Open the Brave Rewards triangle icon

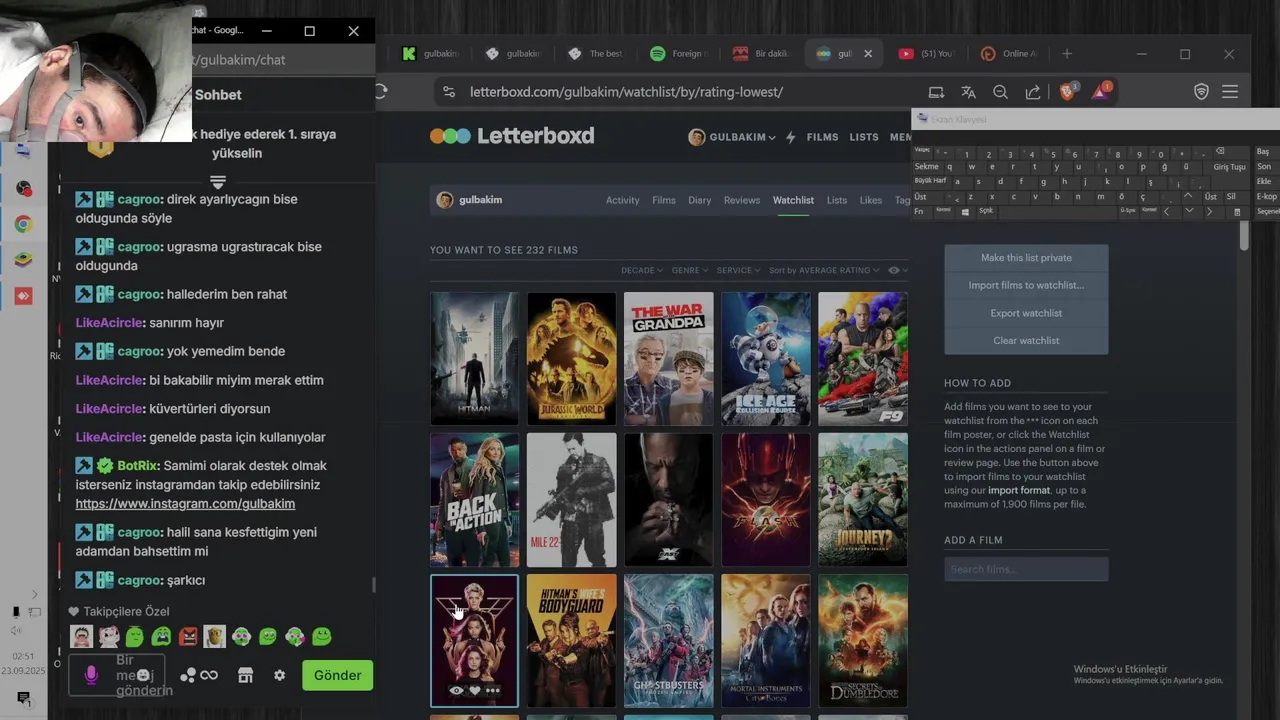(x=1100, y=91)
